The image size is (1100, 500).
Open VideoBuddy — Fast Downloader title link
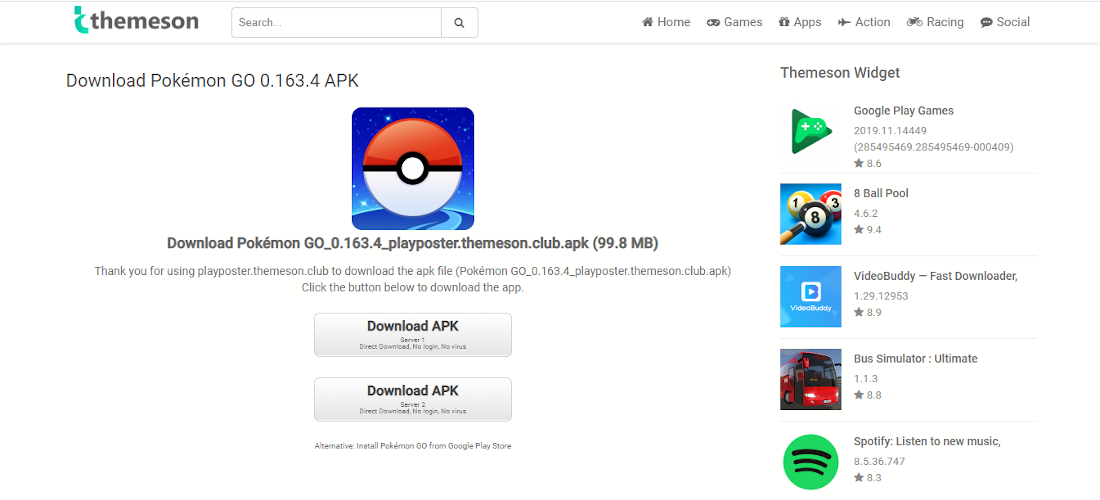pos(936,276)
